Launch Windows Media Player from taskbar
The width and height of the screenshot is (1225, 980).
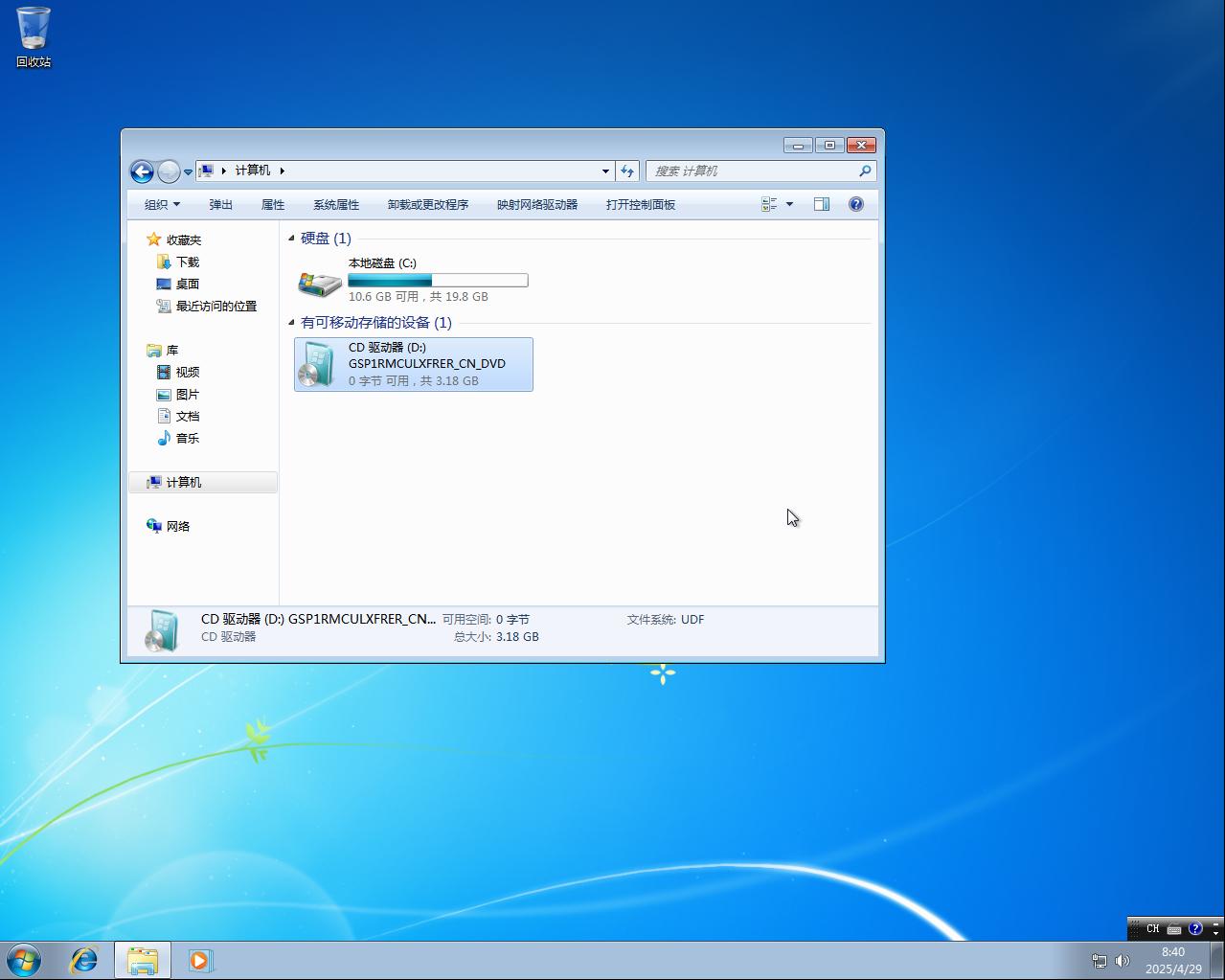199,960
